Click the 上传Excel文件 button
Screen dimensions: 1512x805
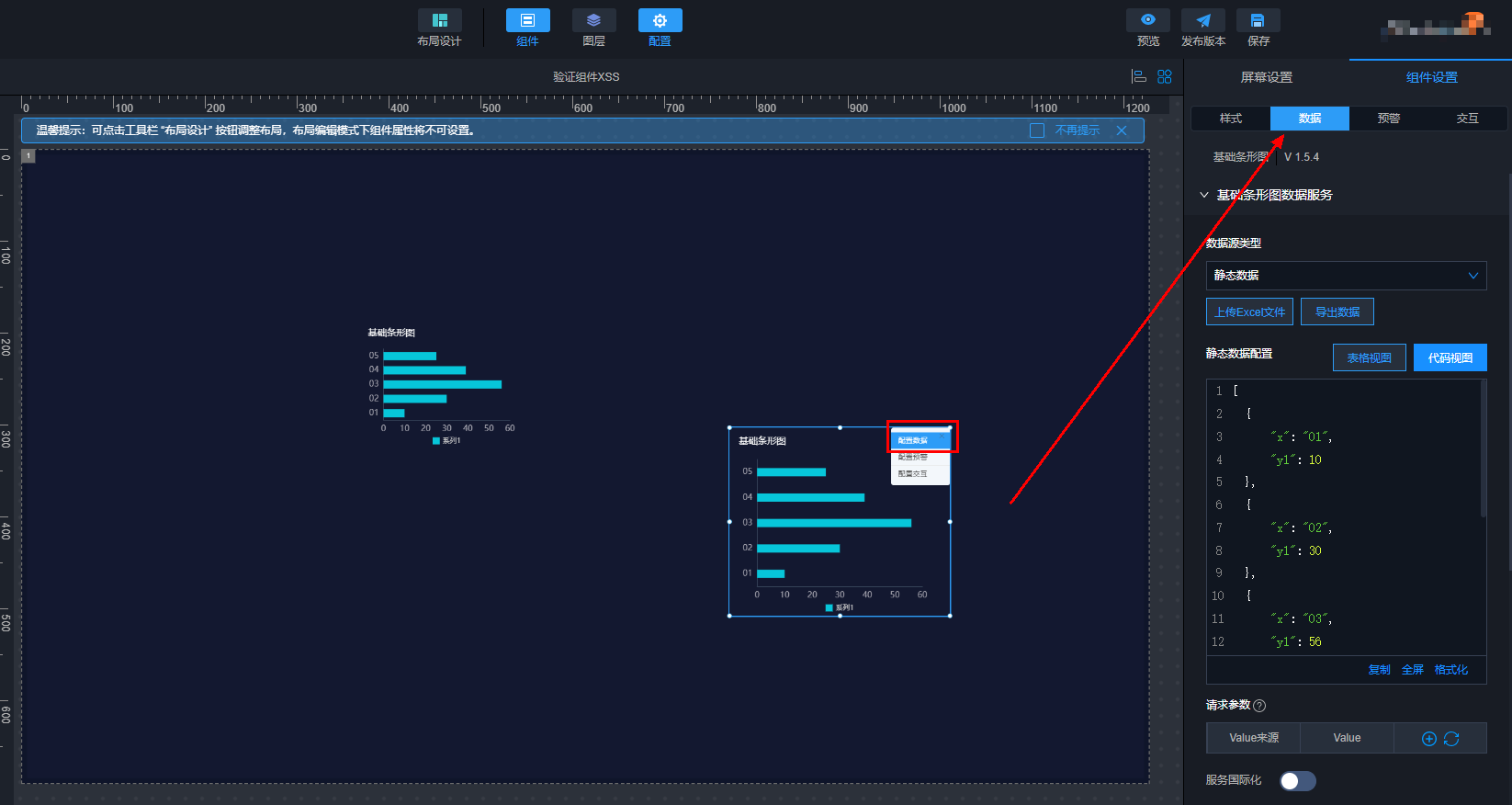(x=1249, y=312)
